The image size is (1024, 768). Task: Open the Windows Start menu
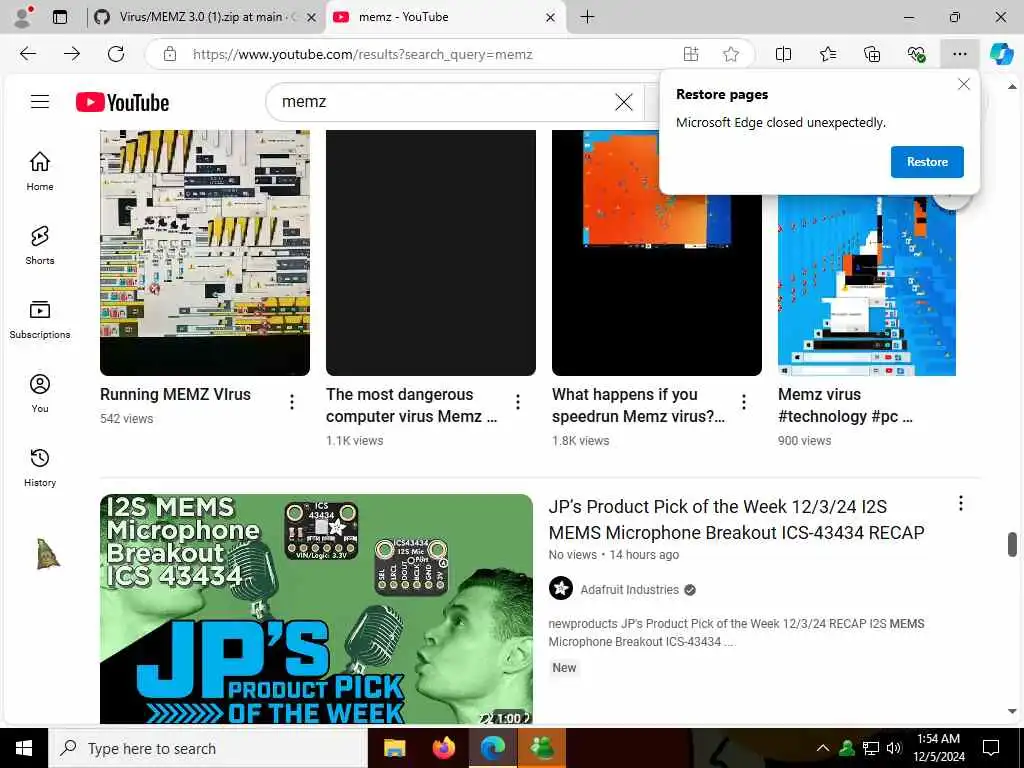24,748
